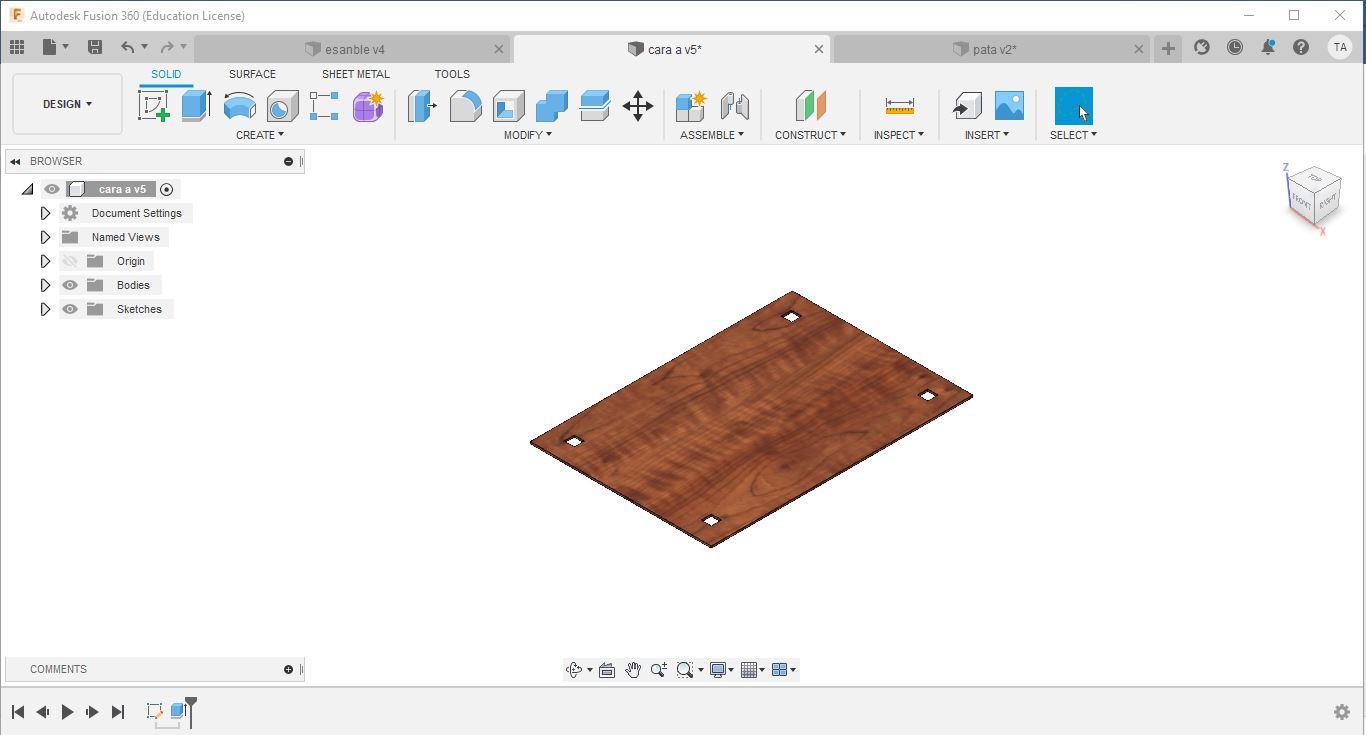This screenshot has width=1366, height=735.
Task: Show the Origin folder via its eye icon
Action: tap(70, 261)
